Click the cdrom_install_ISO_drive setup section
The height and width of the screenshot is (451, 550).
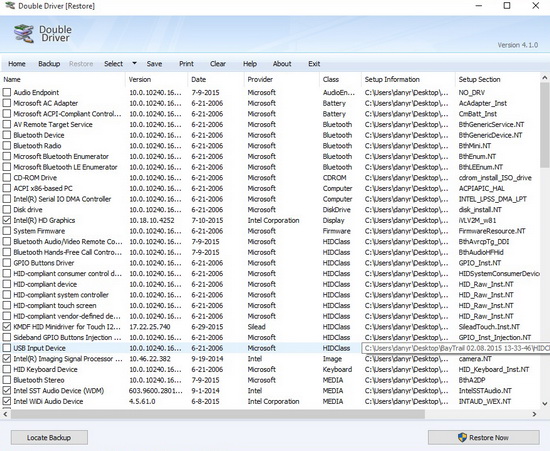495,178
